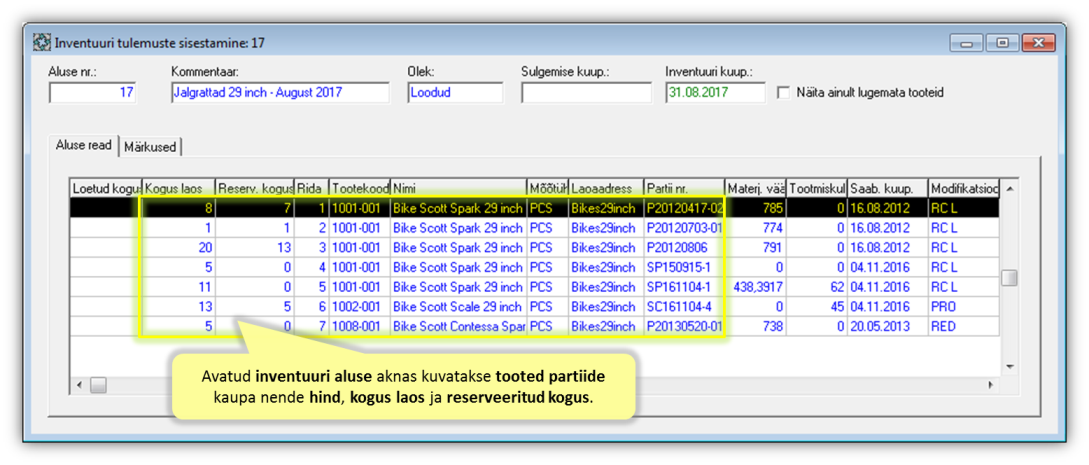The width and height of the screenshot is (1089, 465).
Task: Click the Rida column header
Action: [x=312, y=188]
